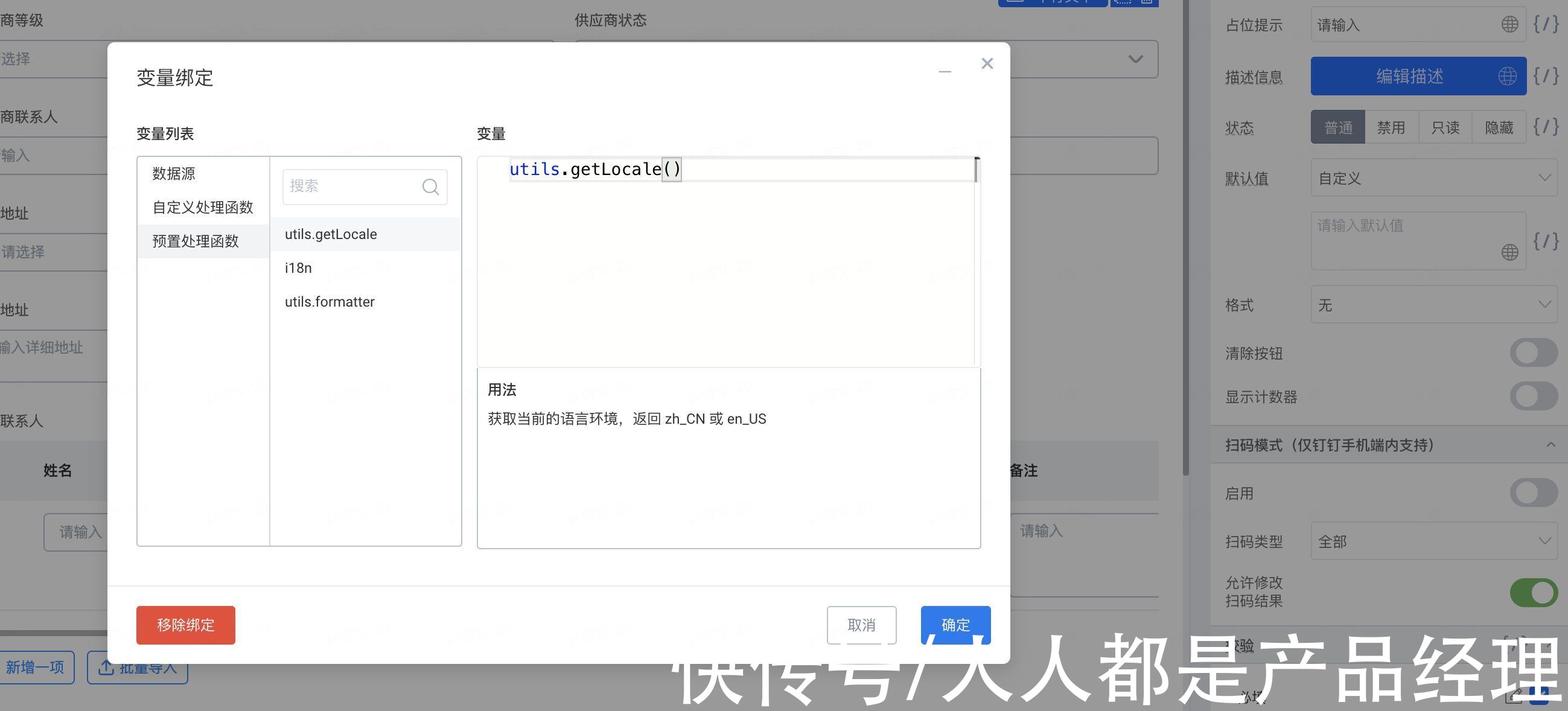Focus the 请输入默认值 textarea
This screenshot has width=1568, height=711.
click(1418, 241)
